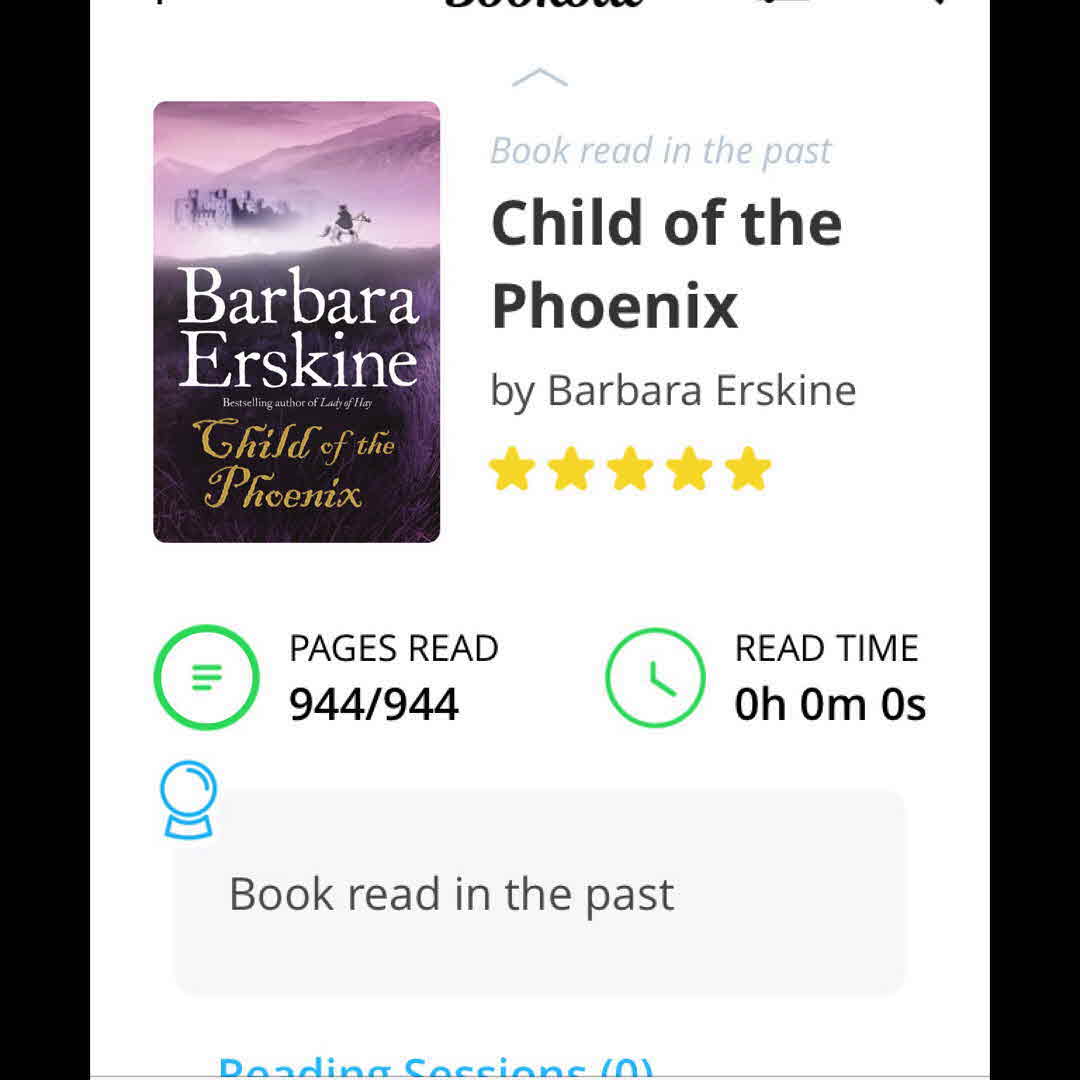
Task: Tap the italic 'Book read in the past' status
Action: (x=660, y=151)
